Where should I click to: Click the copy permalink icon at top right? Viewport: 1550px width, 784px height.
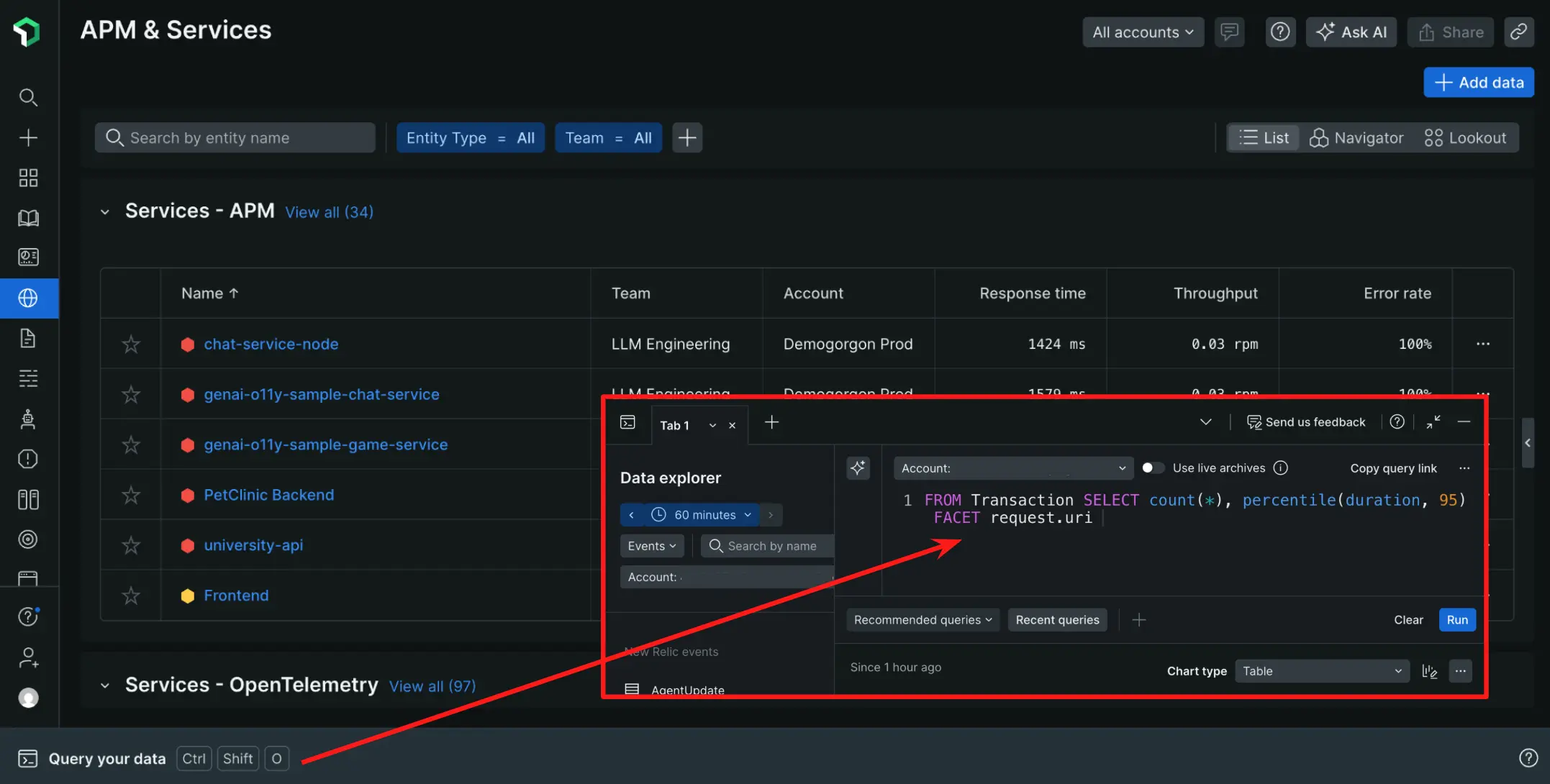pyautogui.click(x=1519, y=32)
